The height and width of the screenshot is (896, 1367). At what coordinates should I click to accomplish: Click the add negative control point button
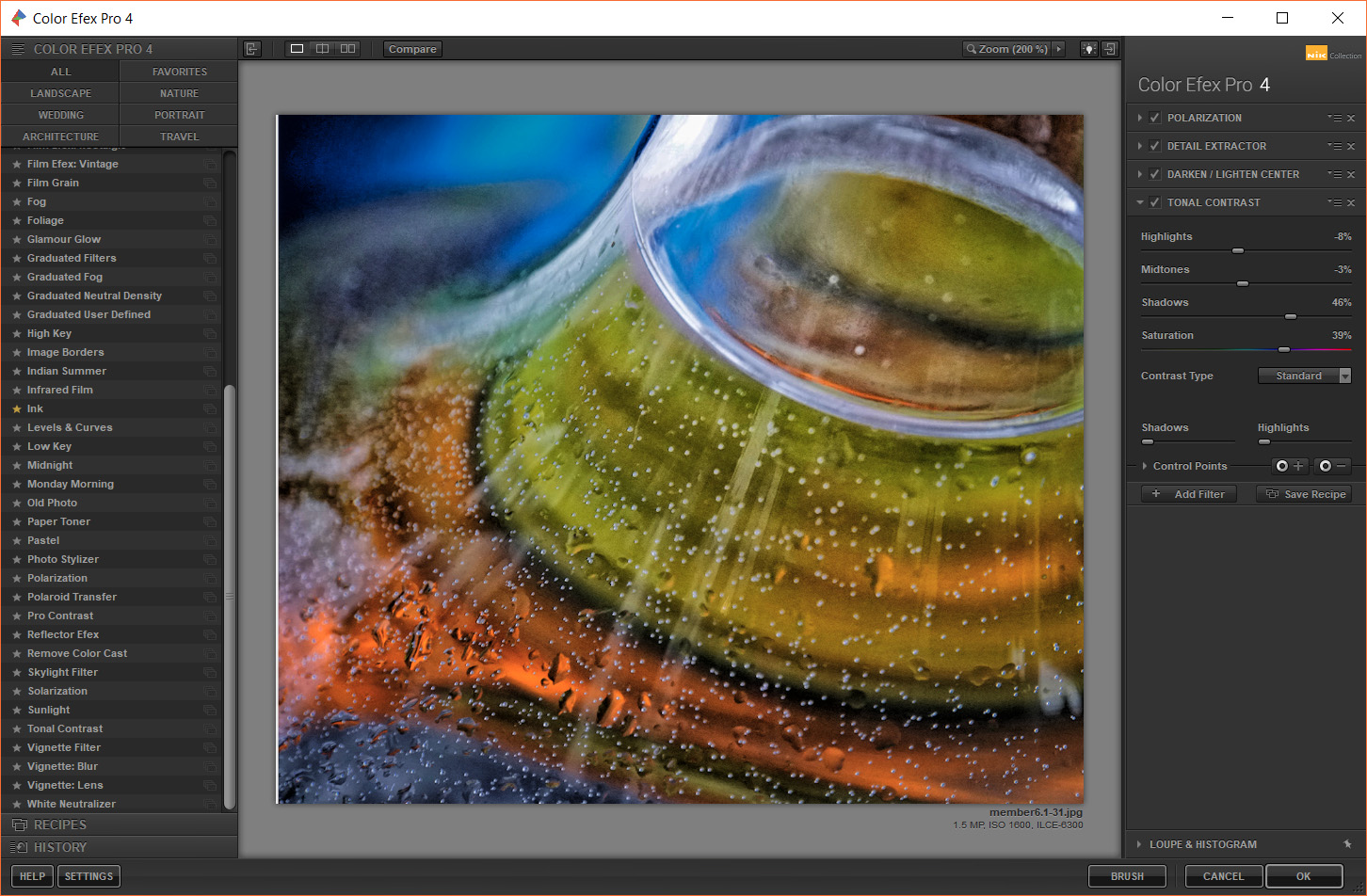click(x=1332, y=466)
